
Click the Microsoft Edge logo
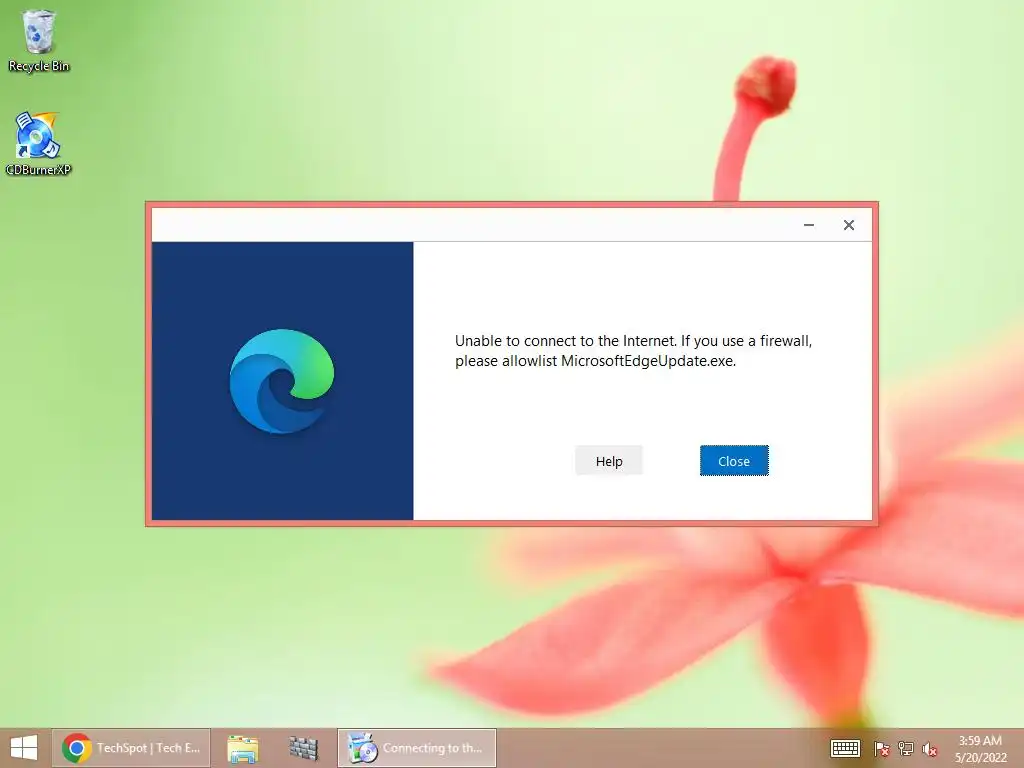(x=282, y=381)
